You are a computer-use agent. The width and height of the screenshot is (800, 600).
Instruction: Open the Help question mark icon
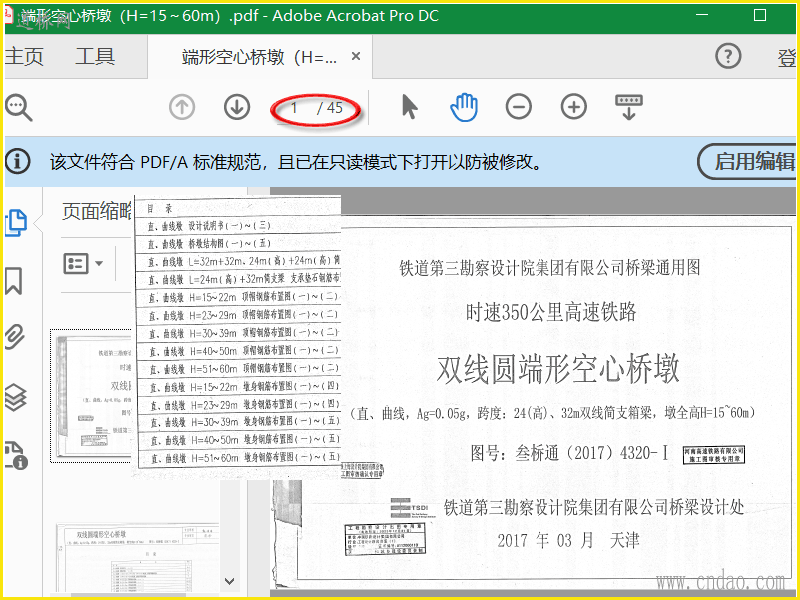click(728, 56)
